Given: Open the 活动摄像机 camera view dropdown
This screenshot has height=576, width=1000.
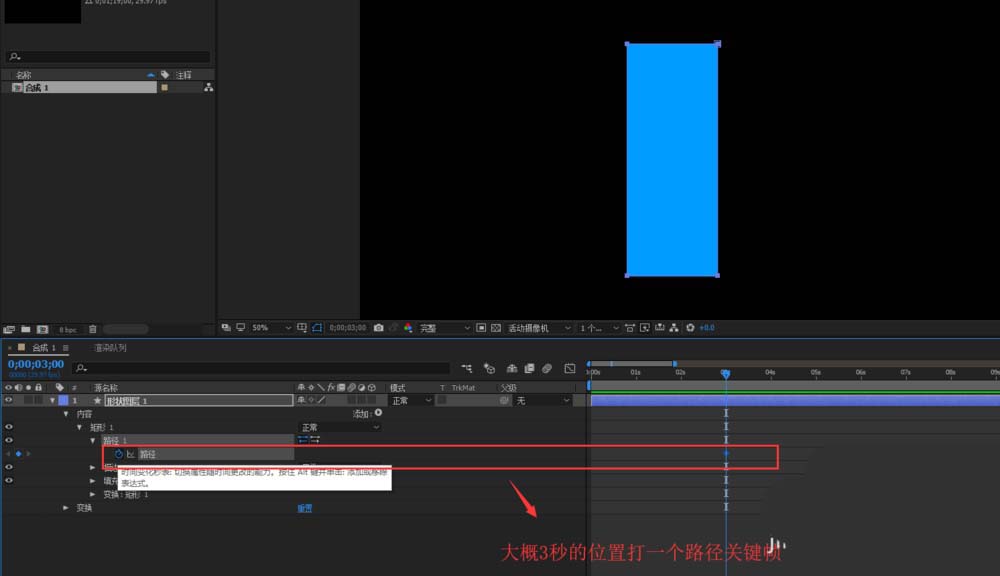Looking at the screenshot, I should (x=539, y=328).
